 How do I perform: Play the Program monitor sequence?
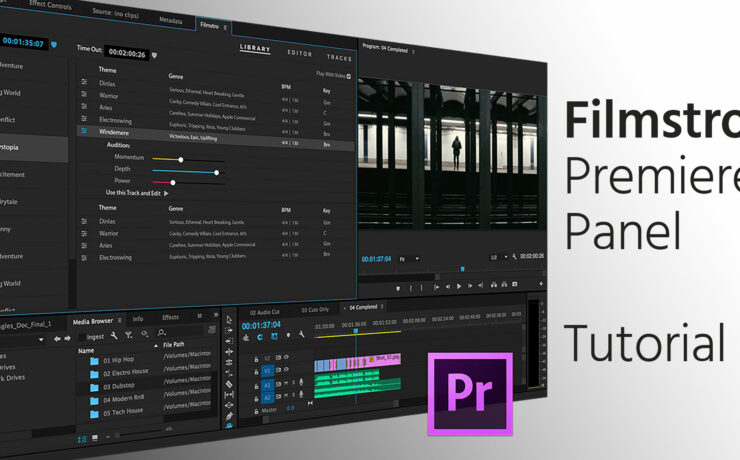tap(459, 286)
